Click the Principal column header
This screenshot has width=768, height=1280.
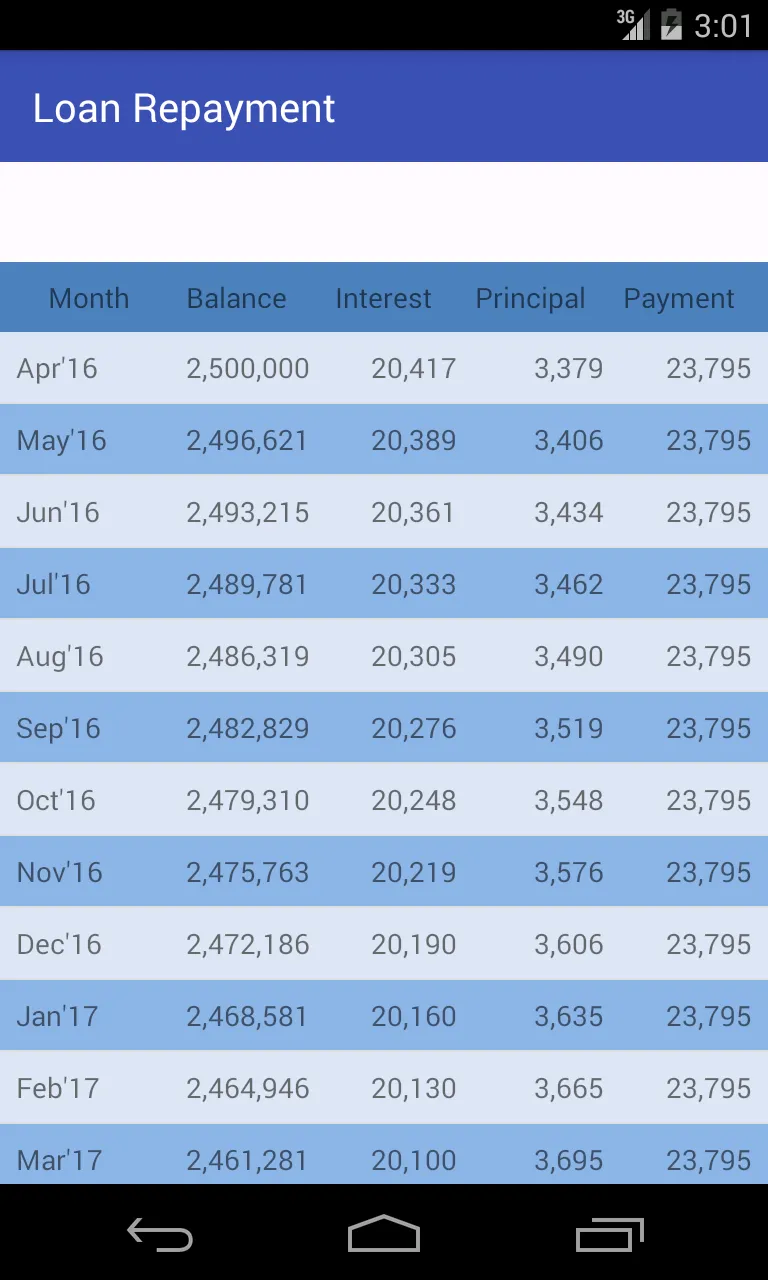(x=531, y=299)
